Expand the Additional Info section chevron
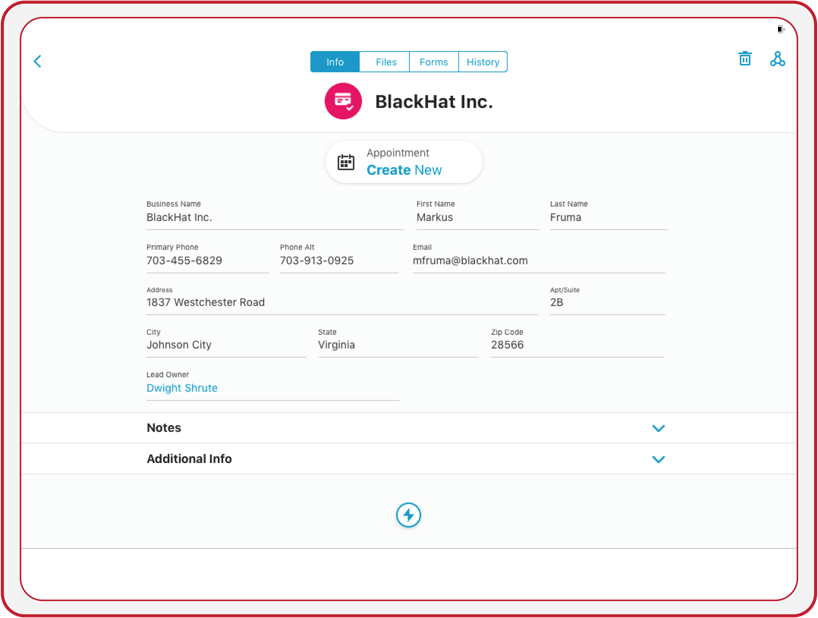This screenshot has height=618, width=818. [x=658, y=459]
